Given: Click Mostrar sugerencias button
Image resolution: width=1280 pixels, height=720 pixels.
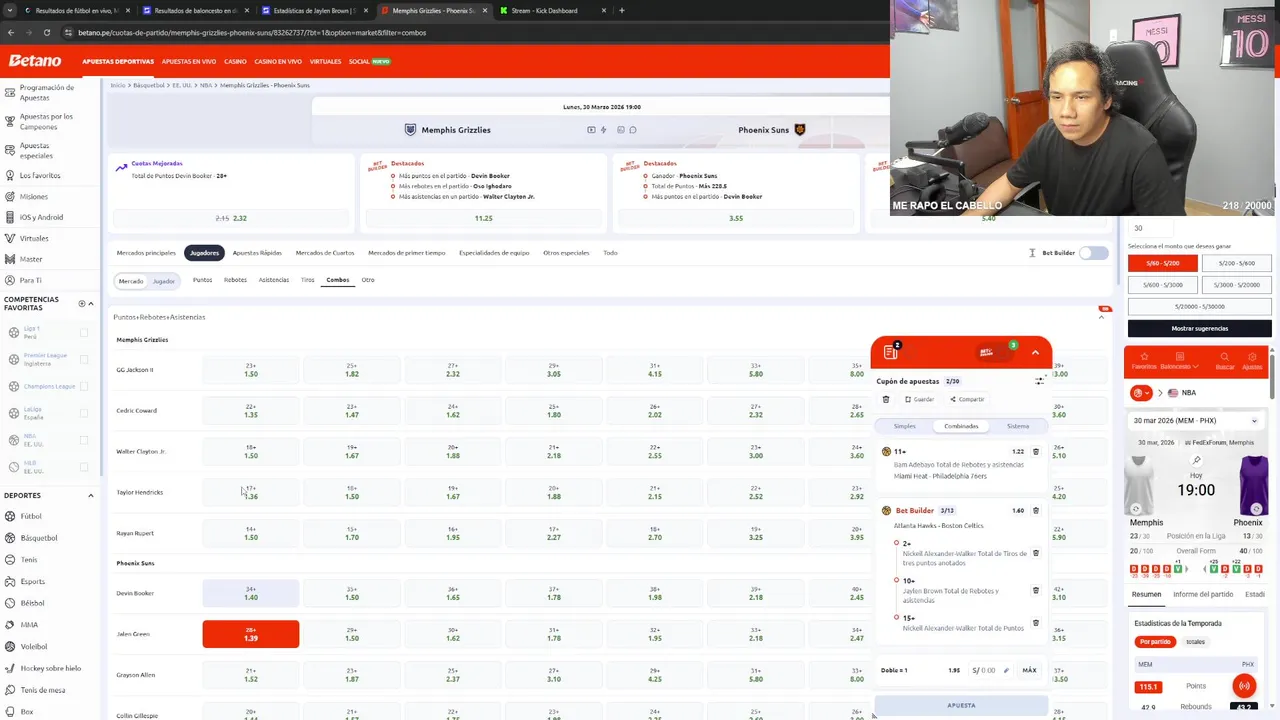Looking at the screenshot, I should [x=1200, y=328].
